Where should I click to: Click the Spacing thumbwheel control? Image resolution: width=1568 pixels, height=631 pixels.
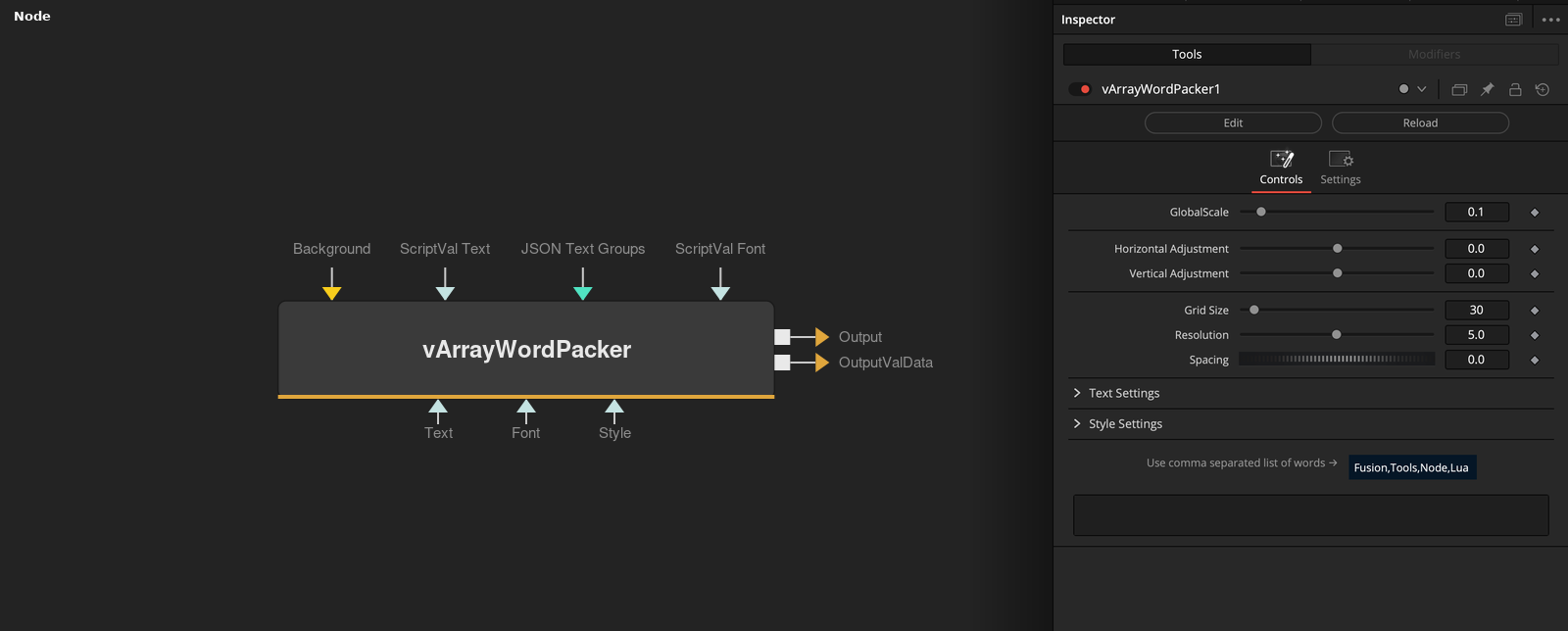1337,360
